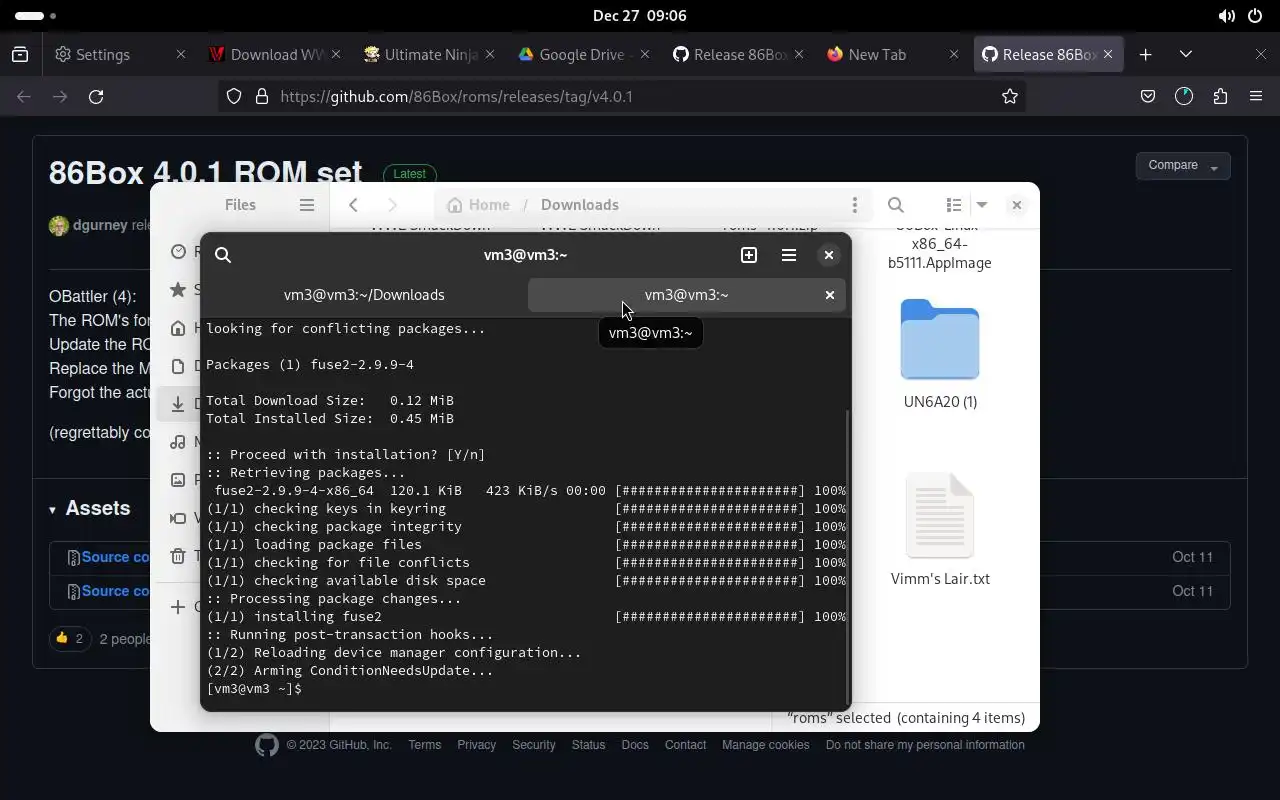
Task: Click the Latest release badge
Action: pos(409,174)
